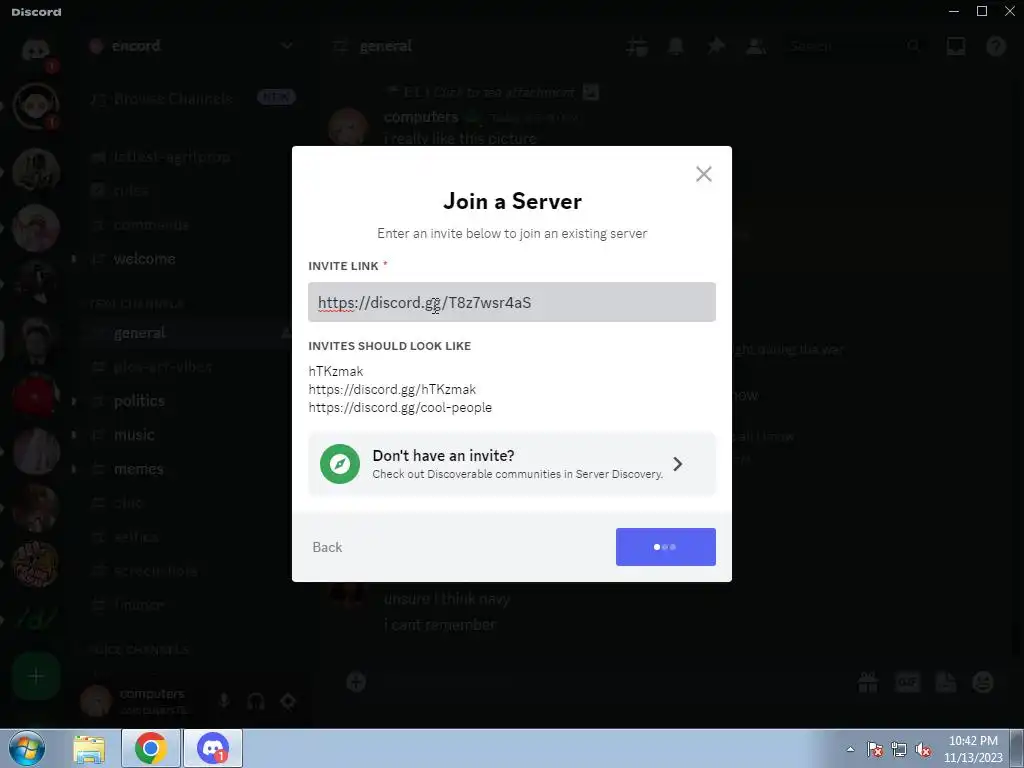Open the gift Nitro icon
1024x768 pixels.
(x=868, y=682)
